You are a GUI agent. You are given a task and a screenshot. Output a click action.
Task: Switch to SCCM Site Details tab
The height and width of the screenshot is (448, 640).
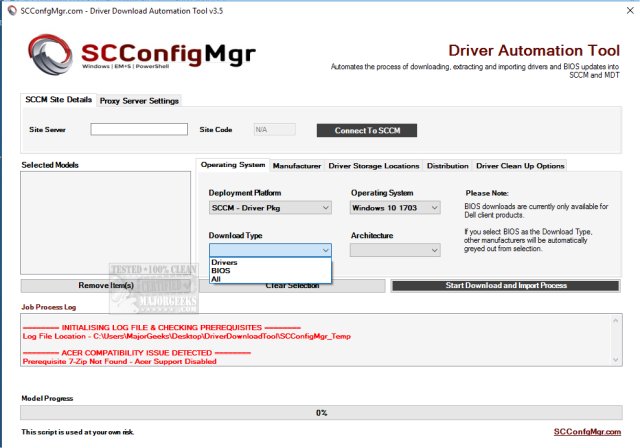click(x=58, y=100)
